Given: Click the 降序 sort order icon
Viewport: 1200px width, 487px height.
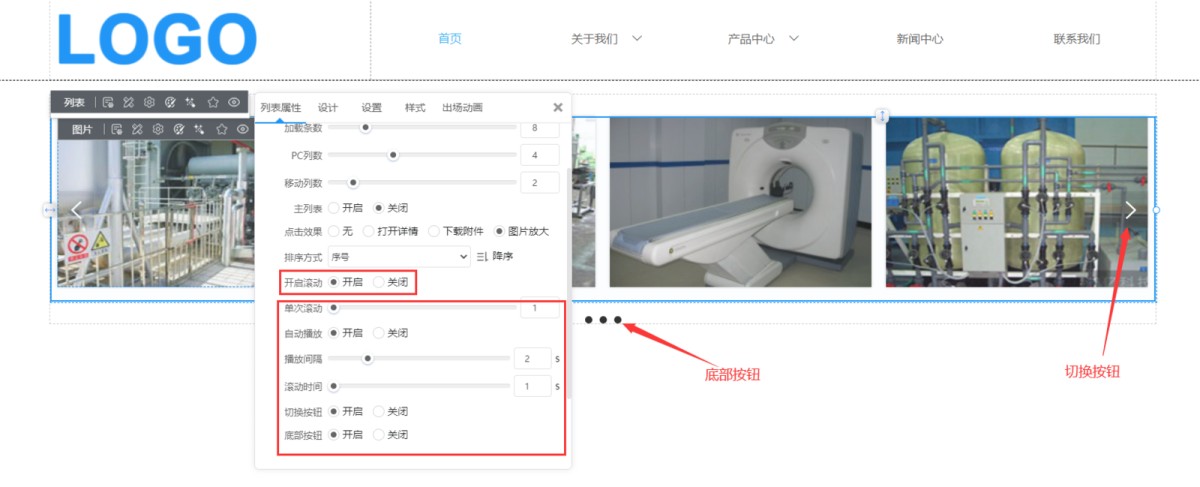Looking at the screenshot, I should (482, 257).
